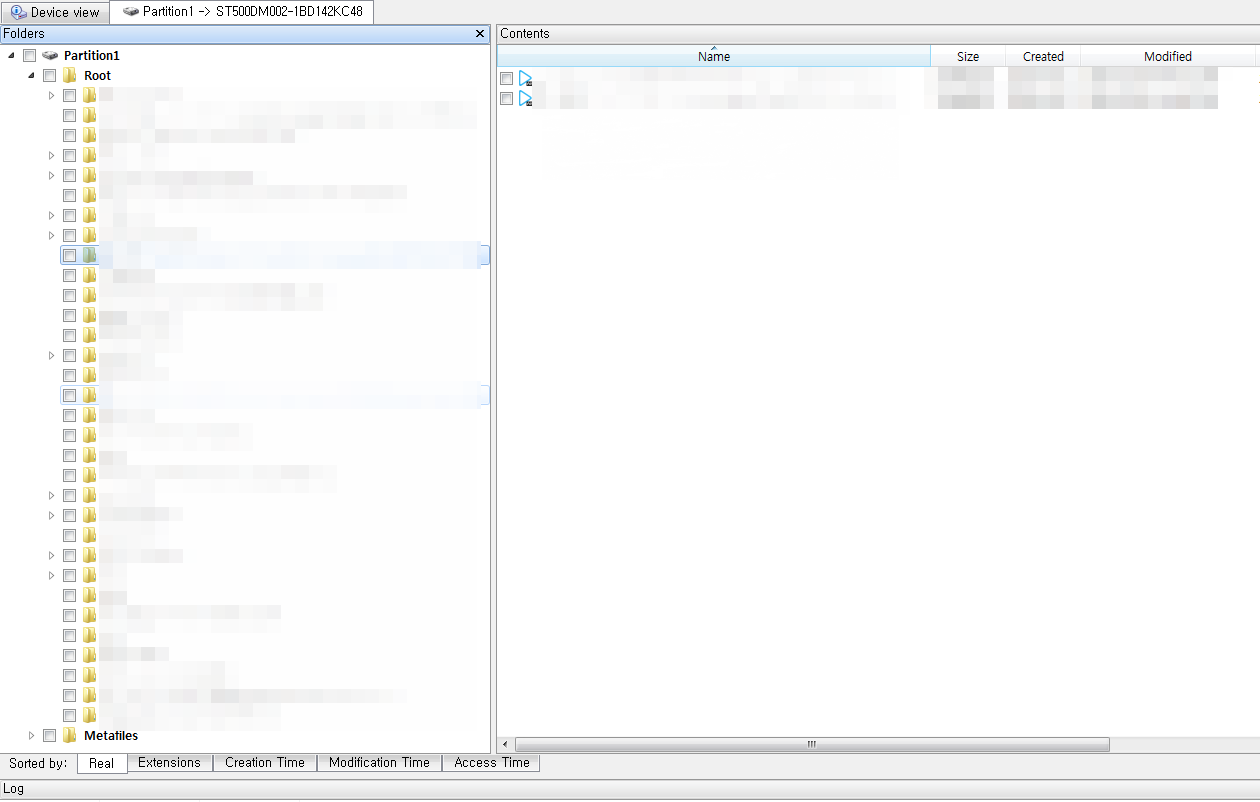
Task: Check the checkbox next to Metafiles
Action: pyautogui.click(x=49, y=735)
